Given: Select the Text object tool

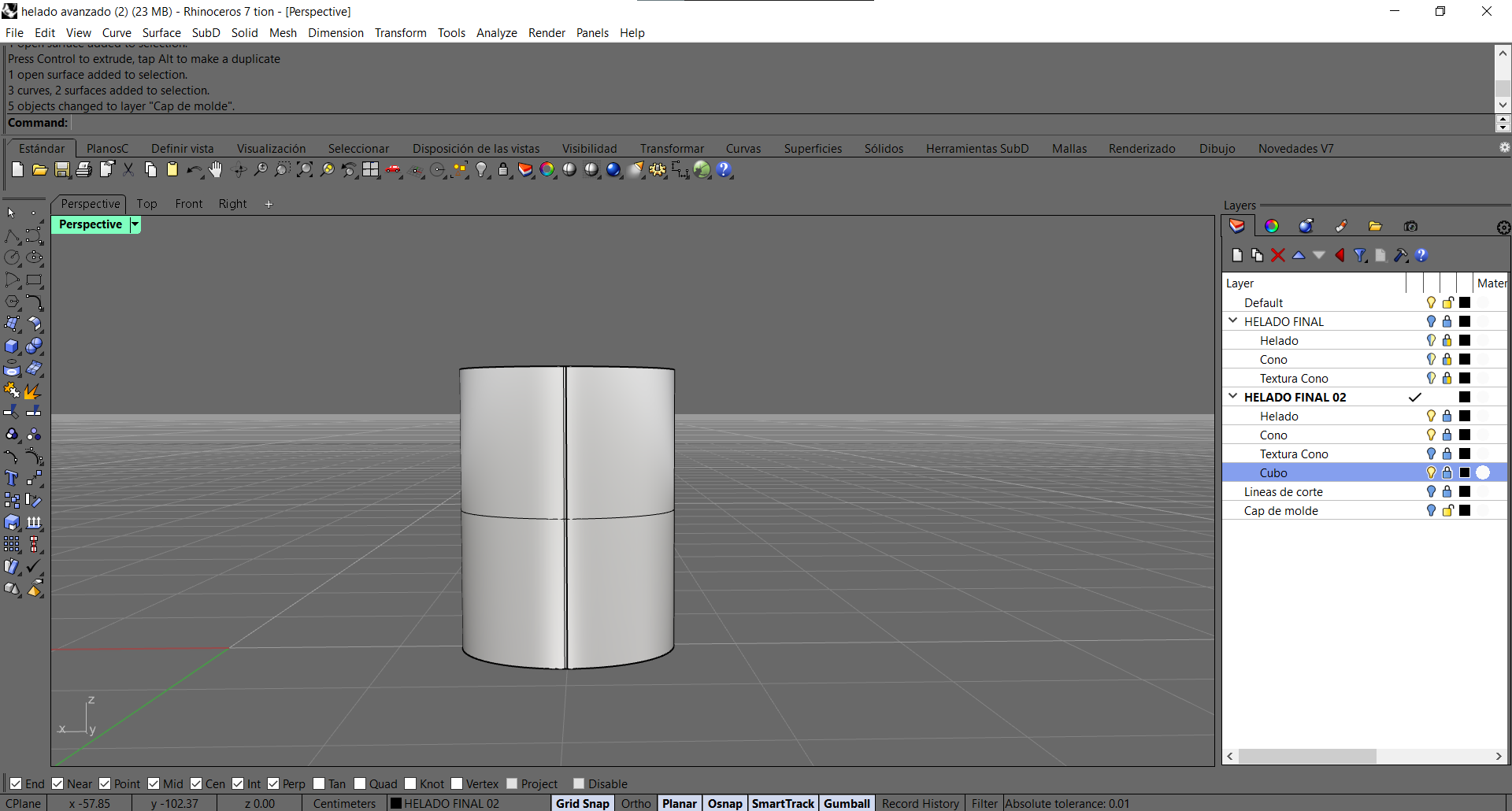Looking at the screenshot, I should pyautogui.click(x=12, y=478).
